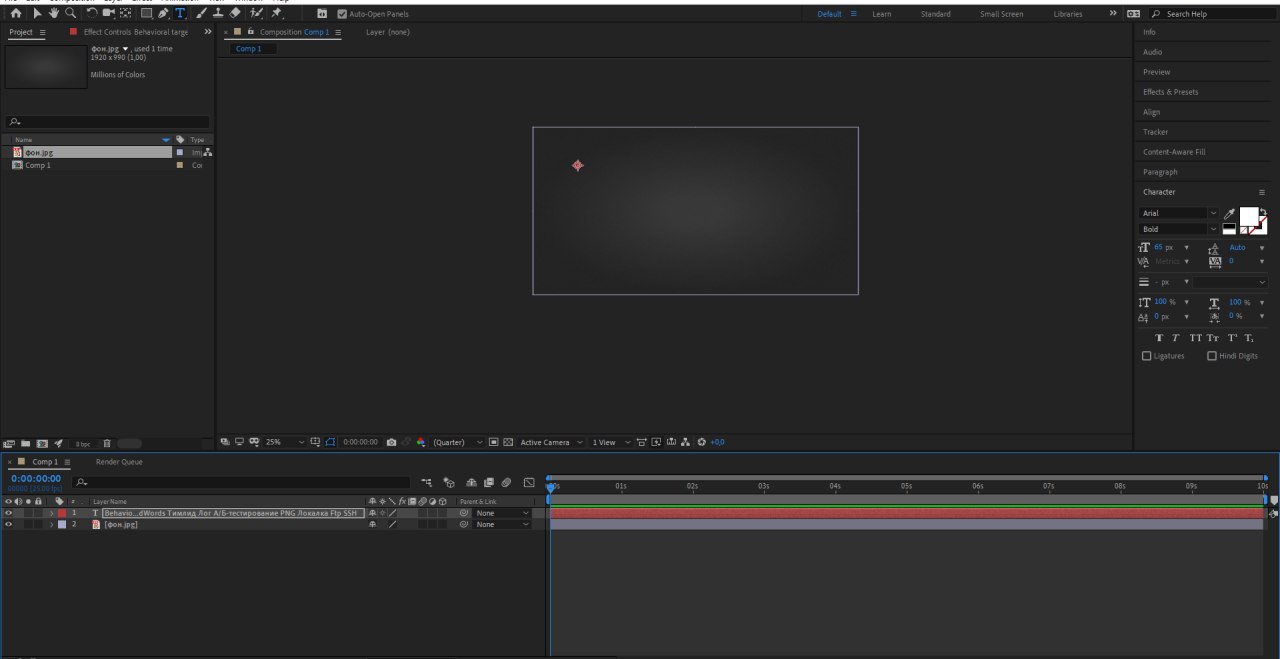Hide the Behavioral text layer eye
This screenshot has width=1280, height=659.
click(x=8, y=513)
